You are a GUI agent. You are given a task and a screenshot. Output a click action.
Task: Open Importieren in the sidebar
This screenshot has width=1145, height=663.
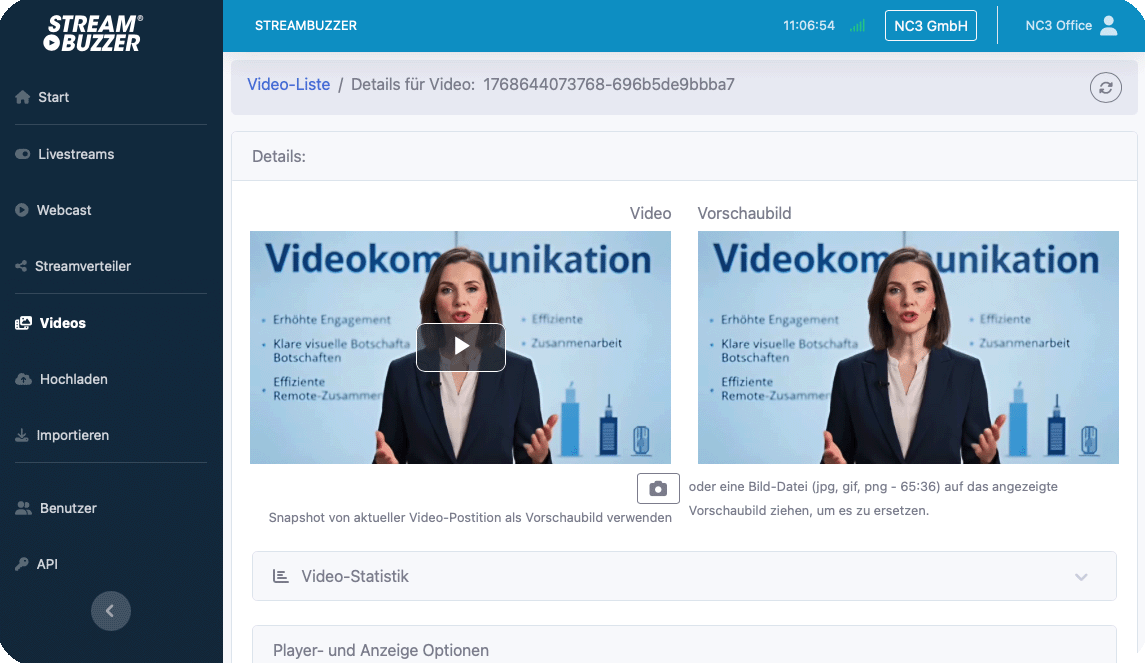72,435
